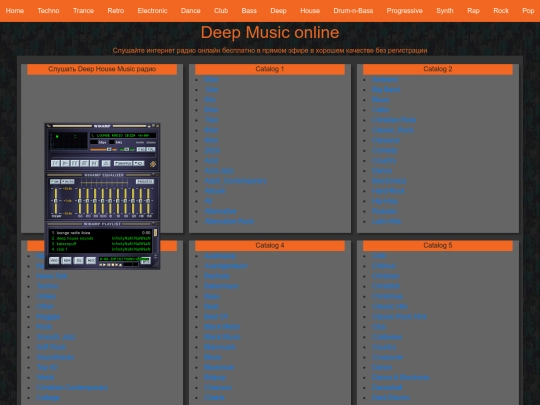Click the Winamp seek position bar
This screenshot has width=540, height=405.
pyautogui.click(x=103, y=155)
